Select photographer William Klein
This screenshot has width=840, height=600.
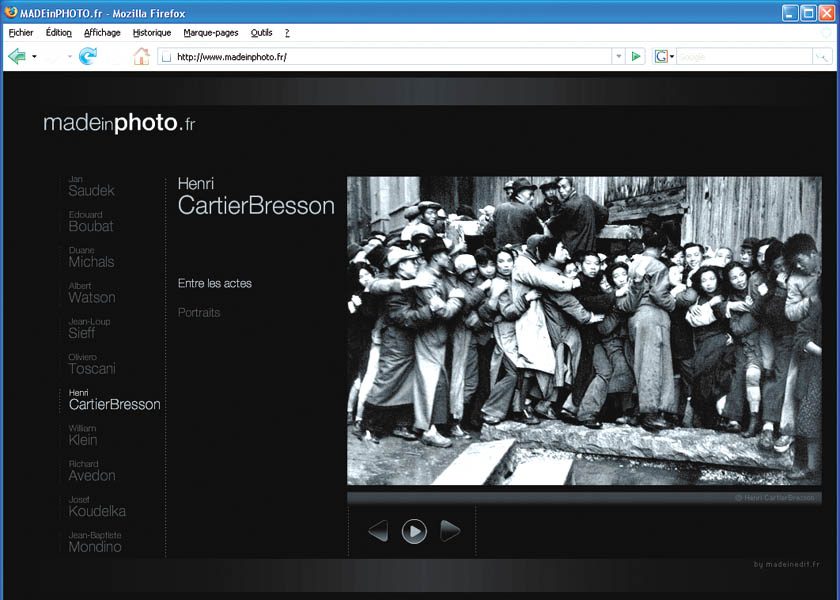point(82,436)
